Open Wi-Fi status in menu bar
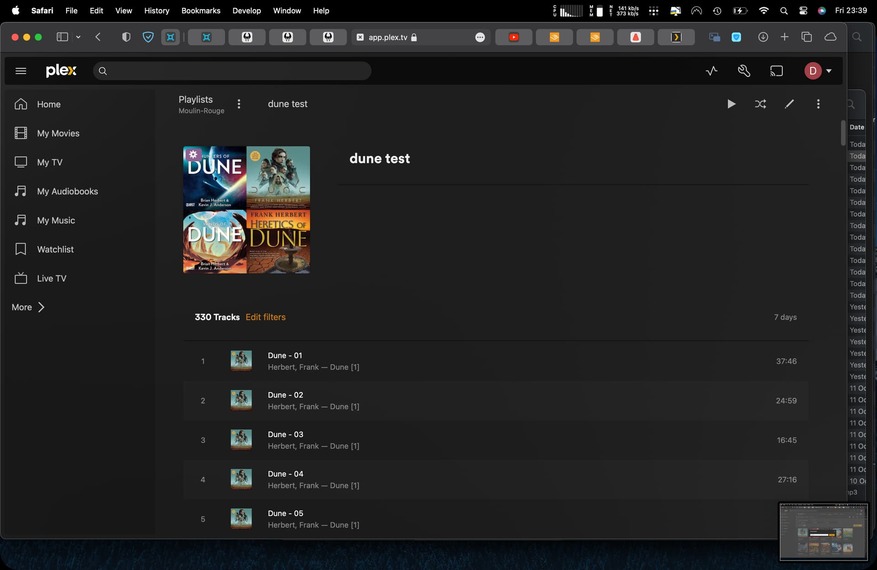Screen dimensions: 877x570 pyautogui.click(x=763, y=11)
